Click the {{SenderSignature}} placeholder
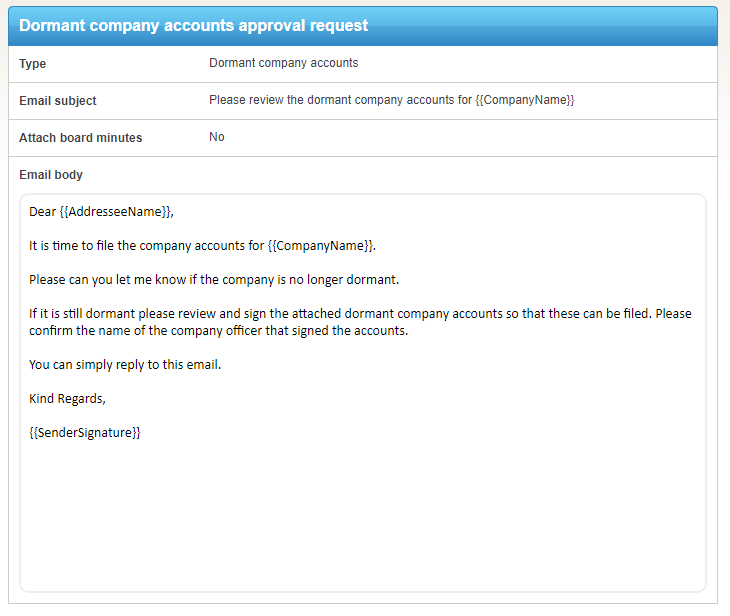730x616 pixels. coord(85,433)
